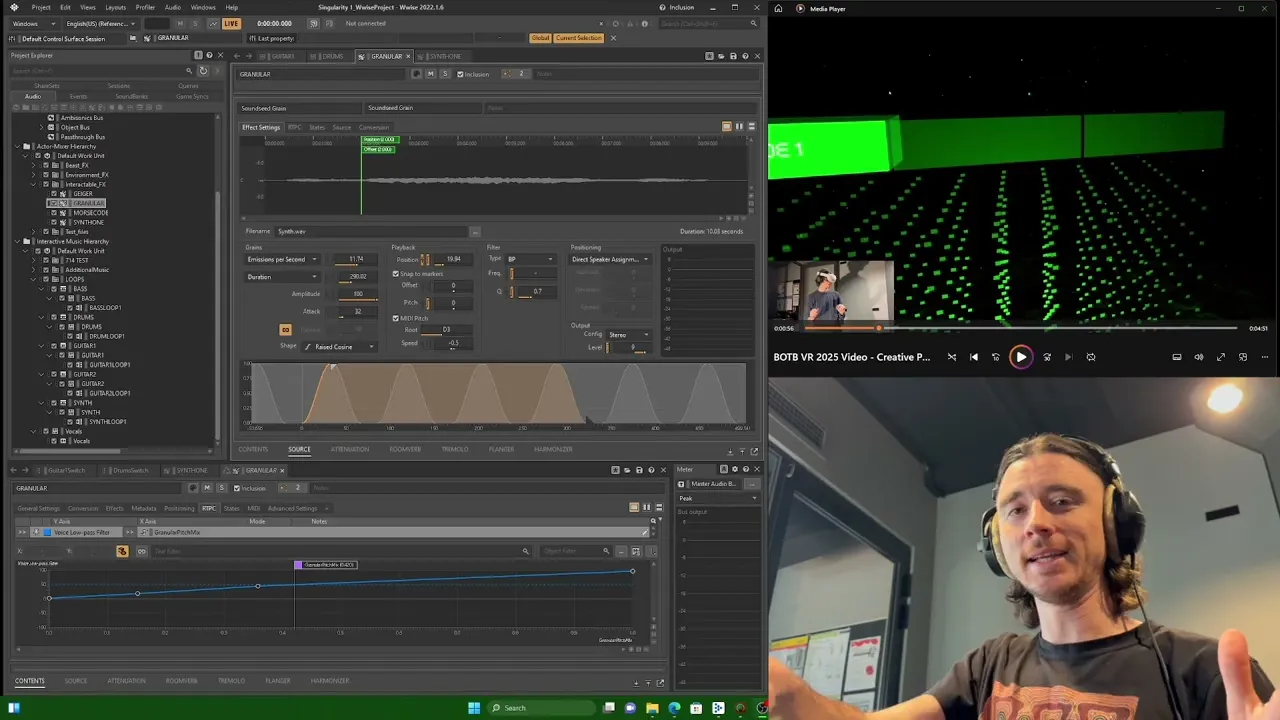Open Emissions per Second dropdown
This screenshot has height=720, width=1280.
tap(282, 260)
